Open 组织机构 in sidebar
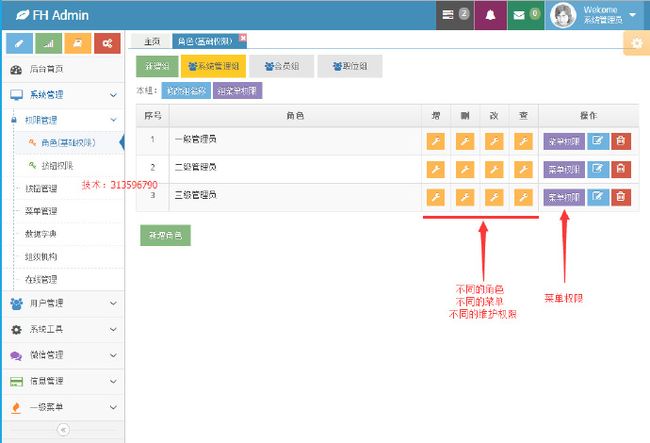The height and width of the screenshot is (443, 650). [69, 257]
